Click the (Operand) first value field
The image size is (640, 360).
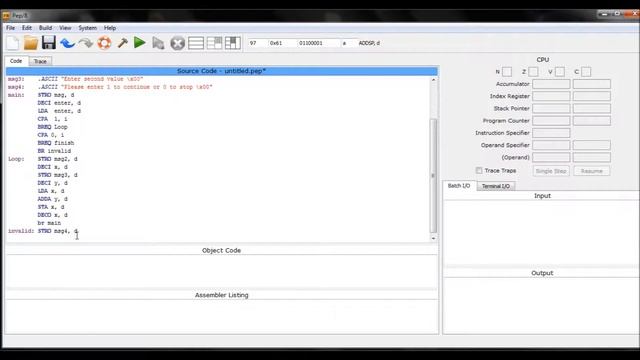point(551,158)
